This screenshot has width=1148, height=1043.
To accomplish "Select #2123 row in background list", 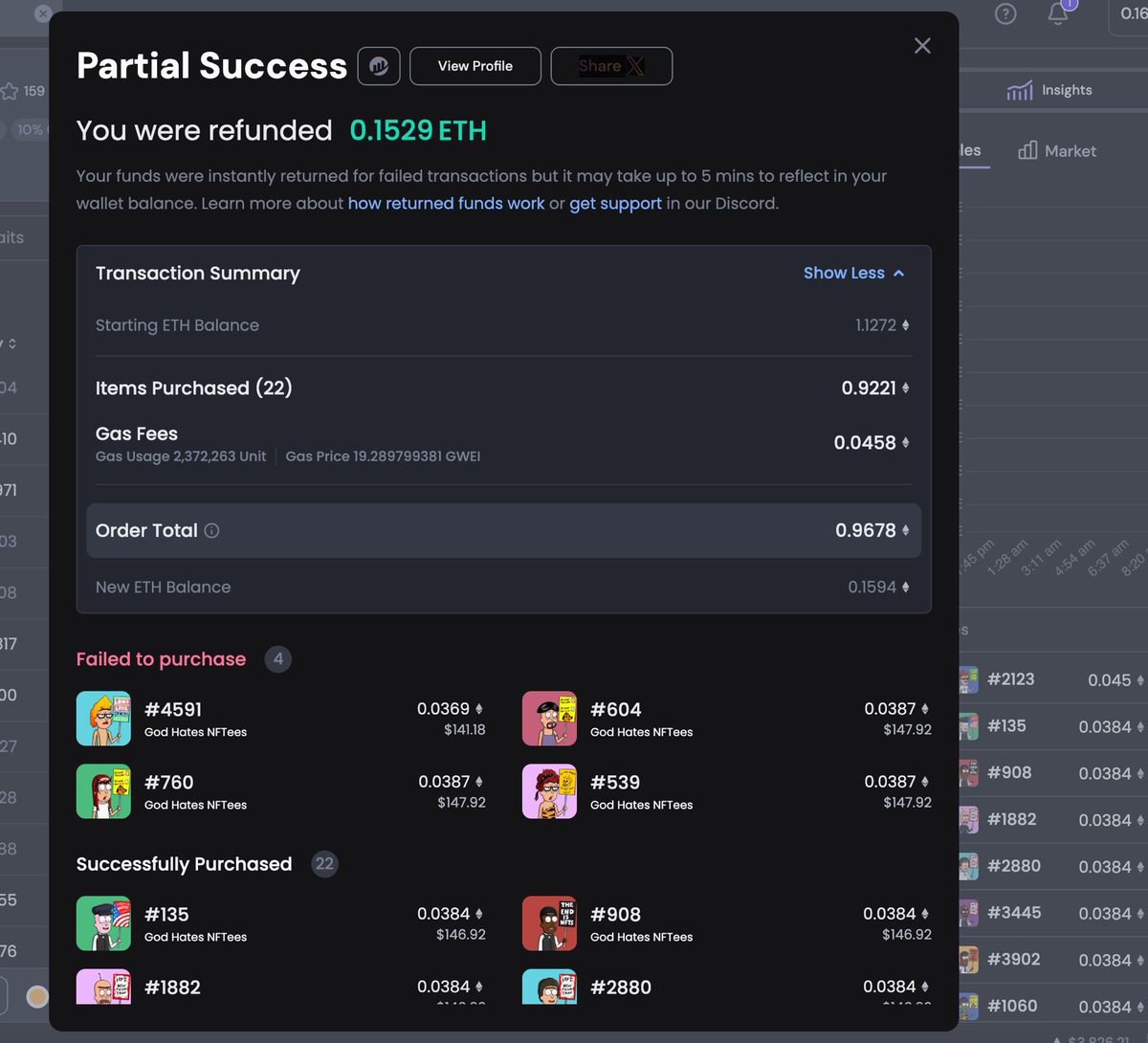I will (1052, 680).
